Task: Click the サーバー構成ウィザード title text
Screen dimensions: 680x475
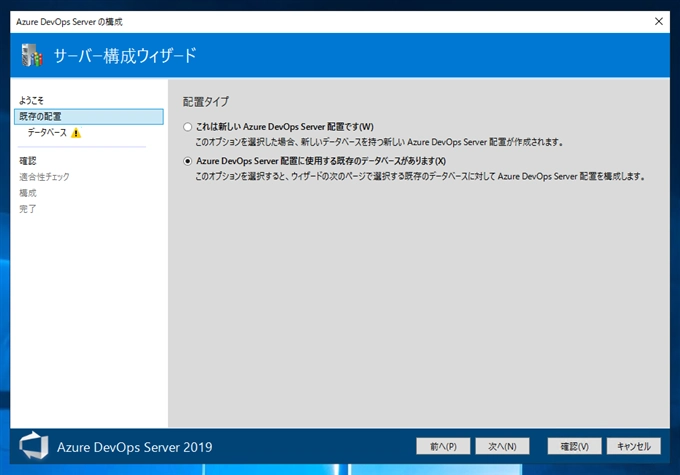Action: [125, 56]
